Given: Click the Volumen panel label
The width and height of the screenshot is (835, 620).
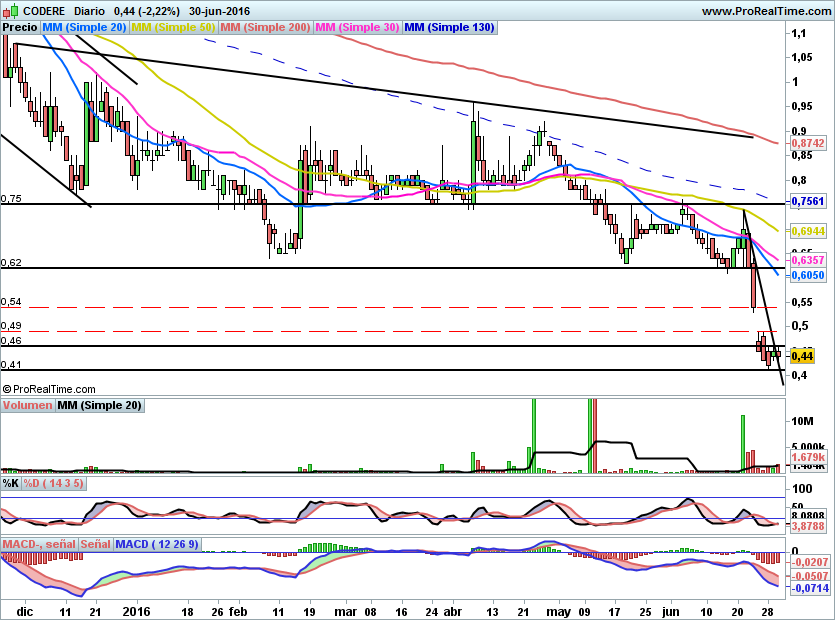Looking at the screenshot, I should [27, 405].
